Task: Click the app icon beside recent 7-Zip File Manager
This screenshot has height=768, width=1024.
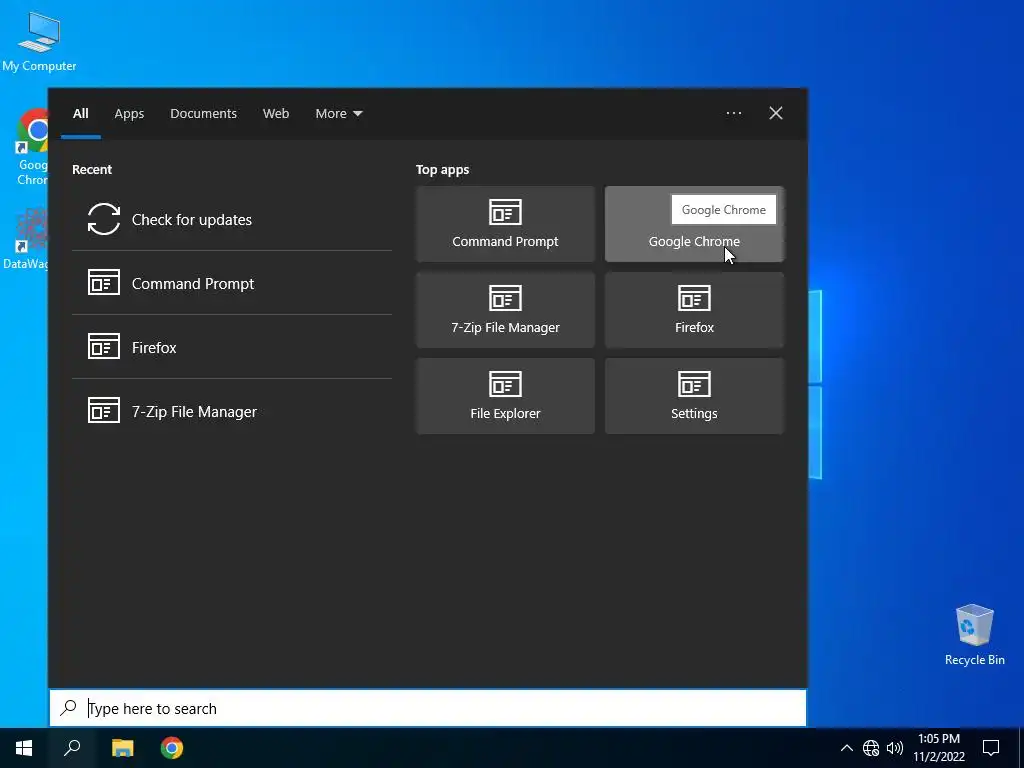Action: (x=104, y=410)
